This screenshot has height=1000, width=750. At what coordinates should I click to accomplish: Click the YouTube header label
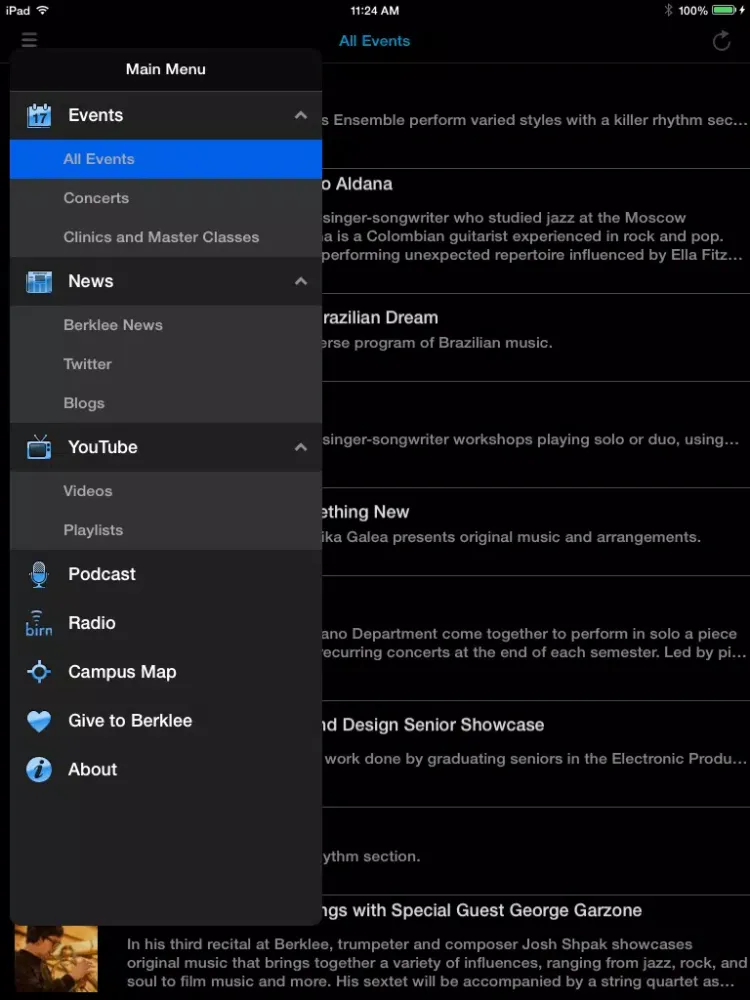[x=103, y=447]
